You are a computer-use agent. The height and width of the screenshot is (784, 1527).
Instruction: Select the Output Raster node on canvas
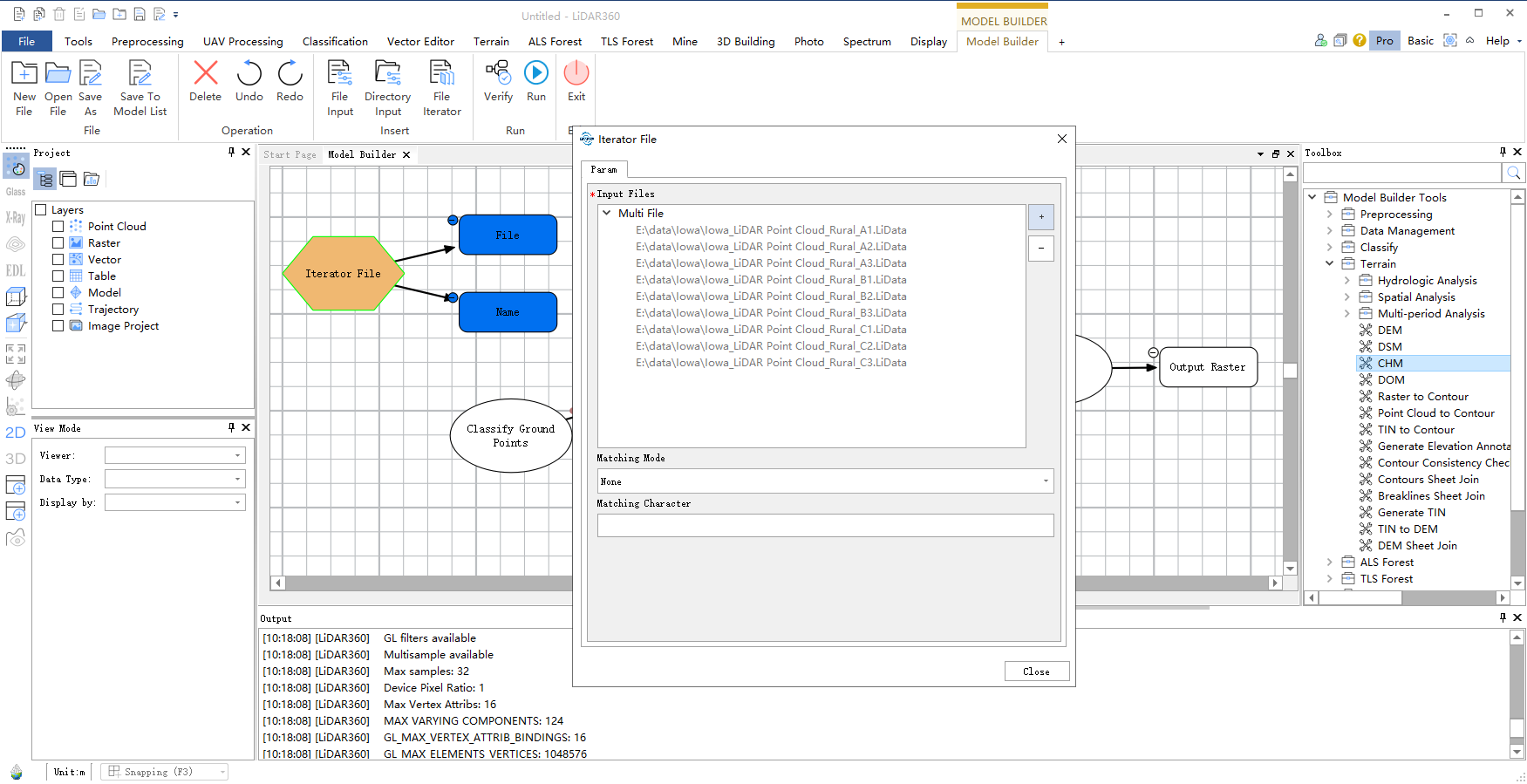tap(1208, 367)
